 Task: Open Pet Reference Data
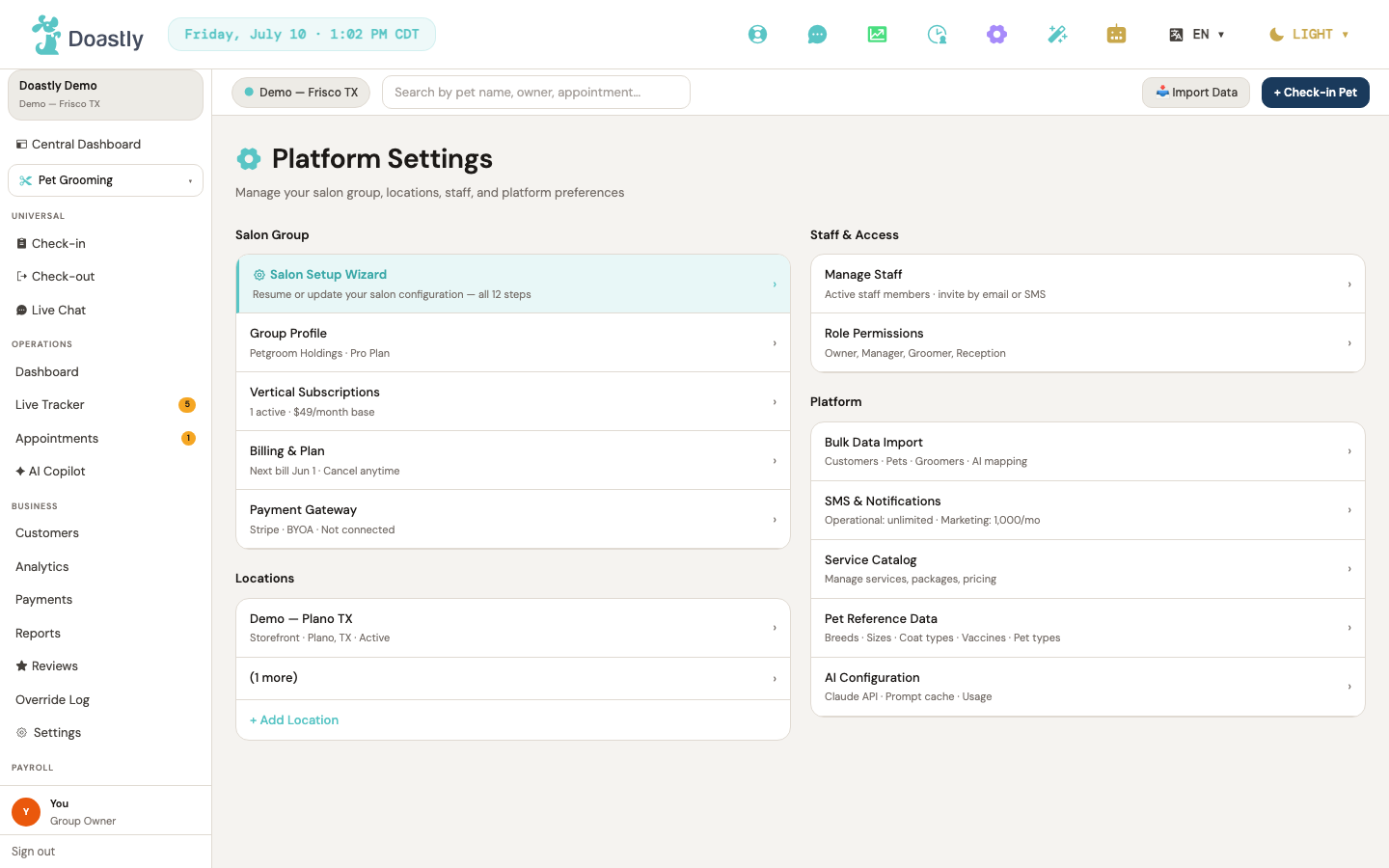point(1088,628)
